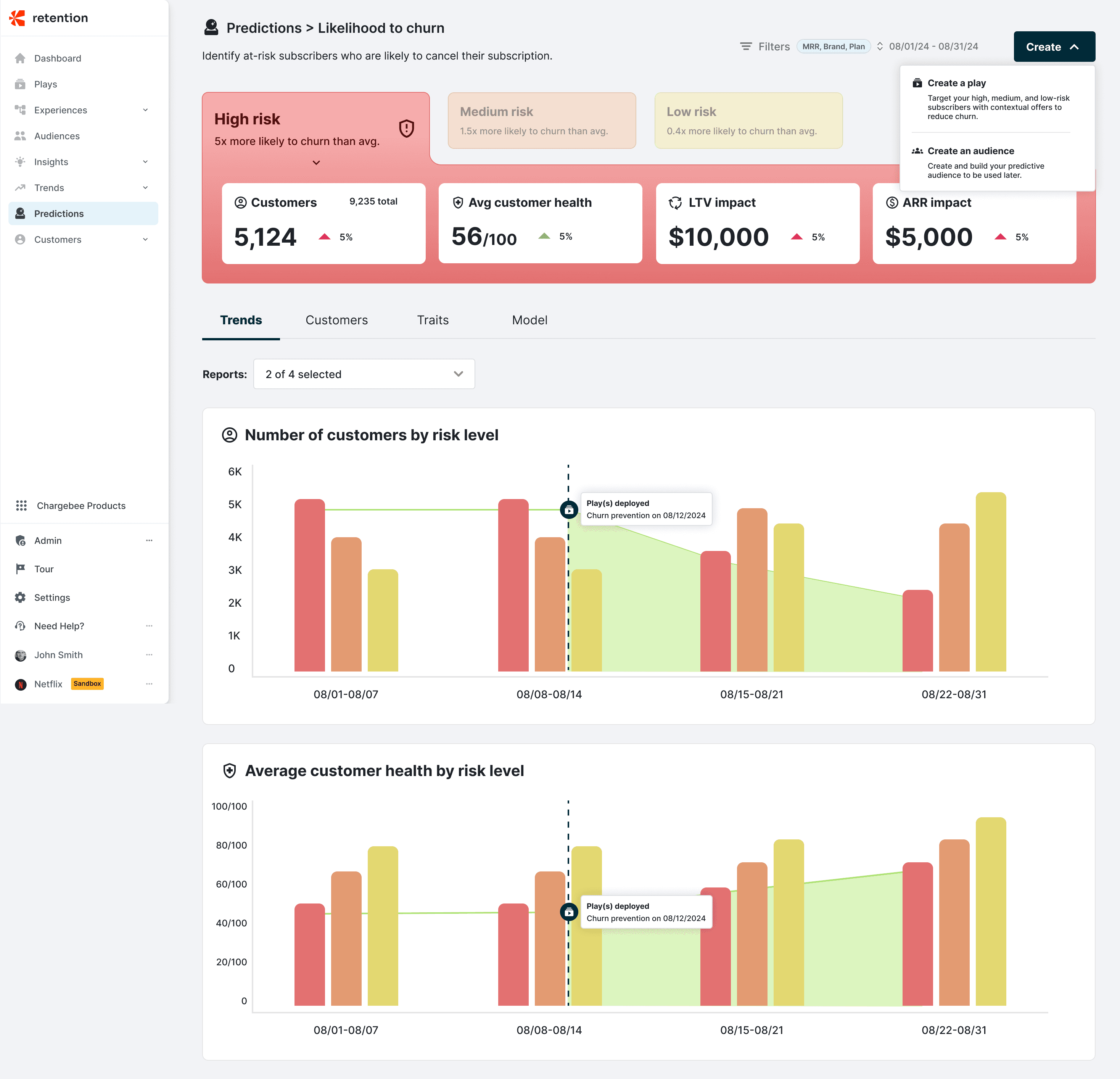Click the Filters icon
The height and width of the screenshot is (1079, 1120).
746,46
